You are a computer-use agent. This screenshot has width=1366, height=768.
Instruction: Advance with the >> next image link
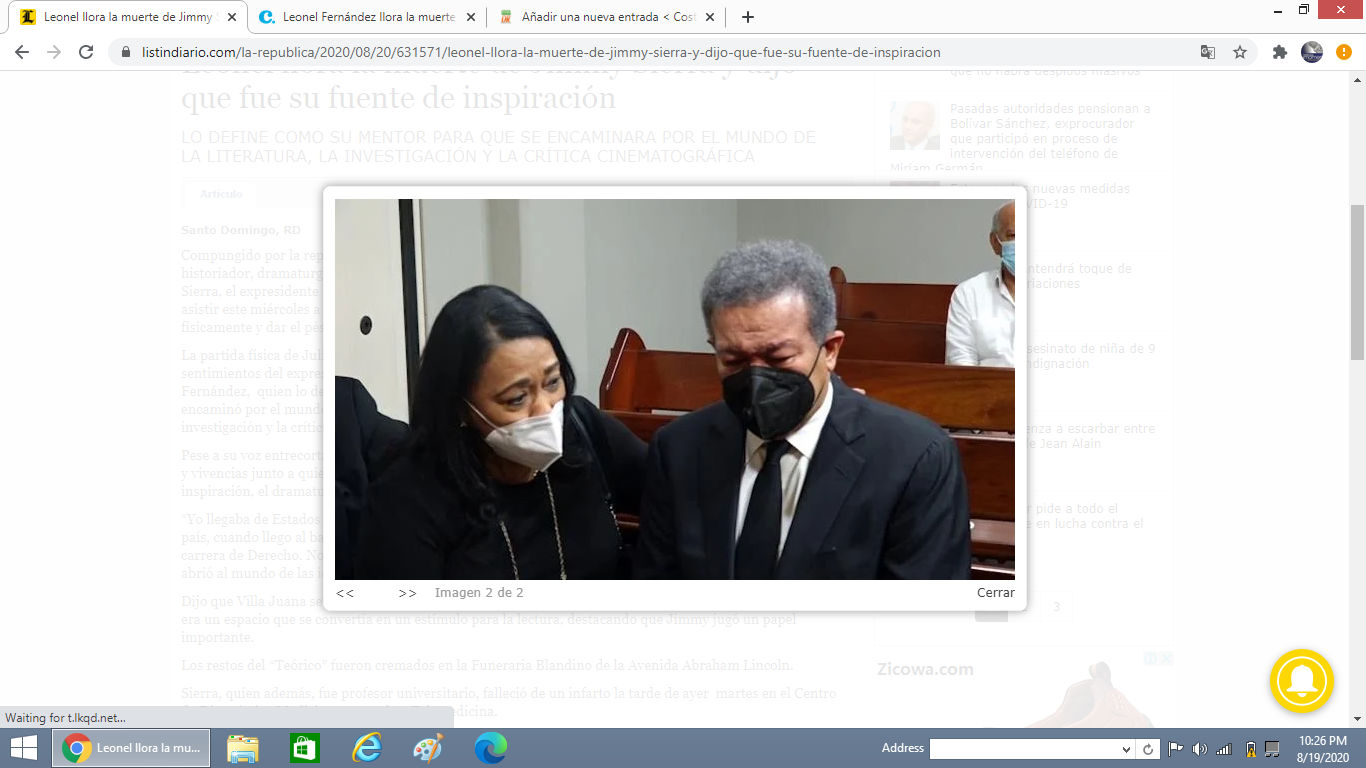(x=407, y=593)
